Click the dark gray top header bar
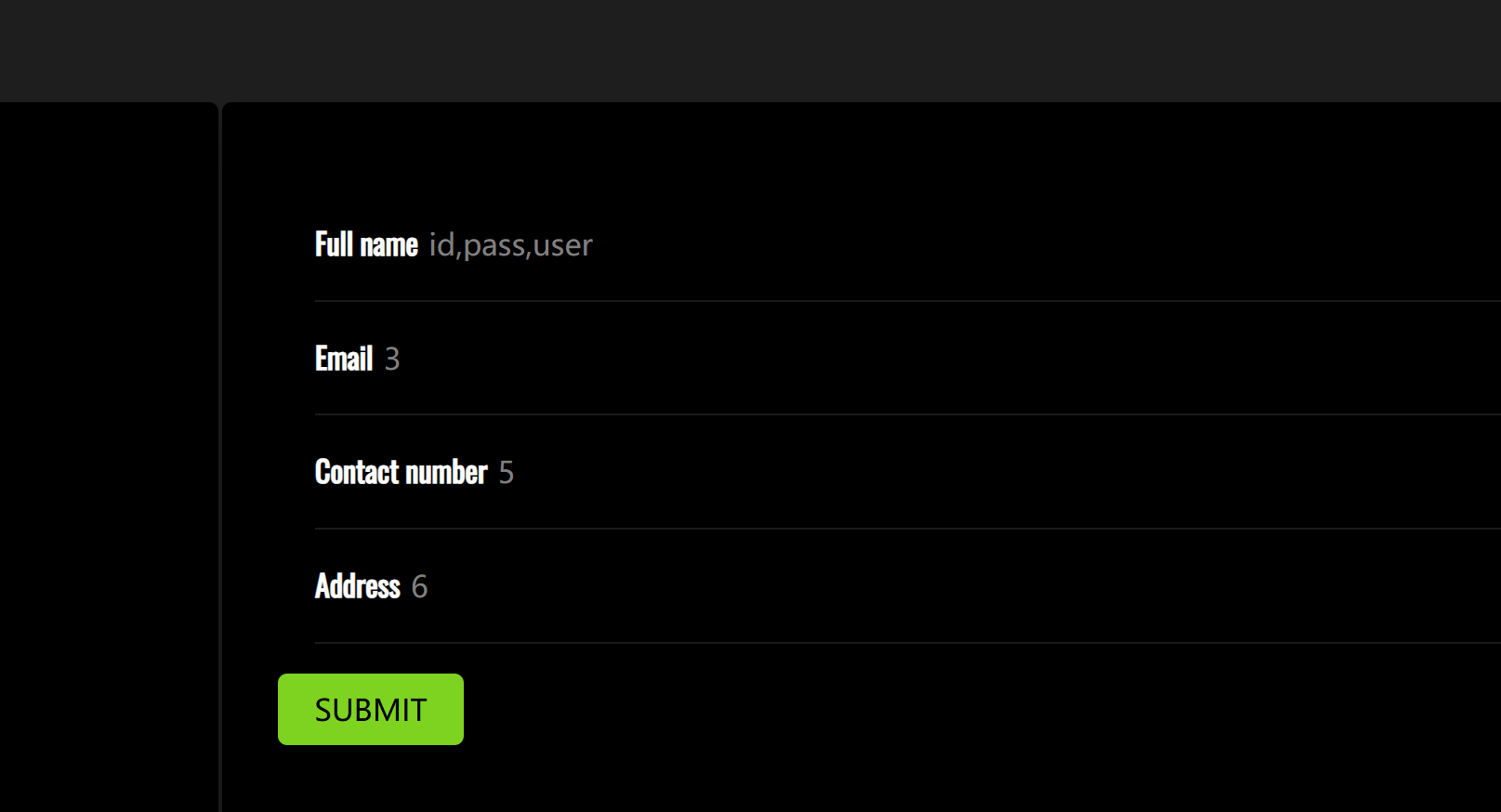 (750, 50)
